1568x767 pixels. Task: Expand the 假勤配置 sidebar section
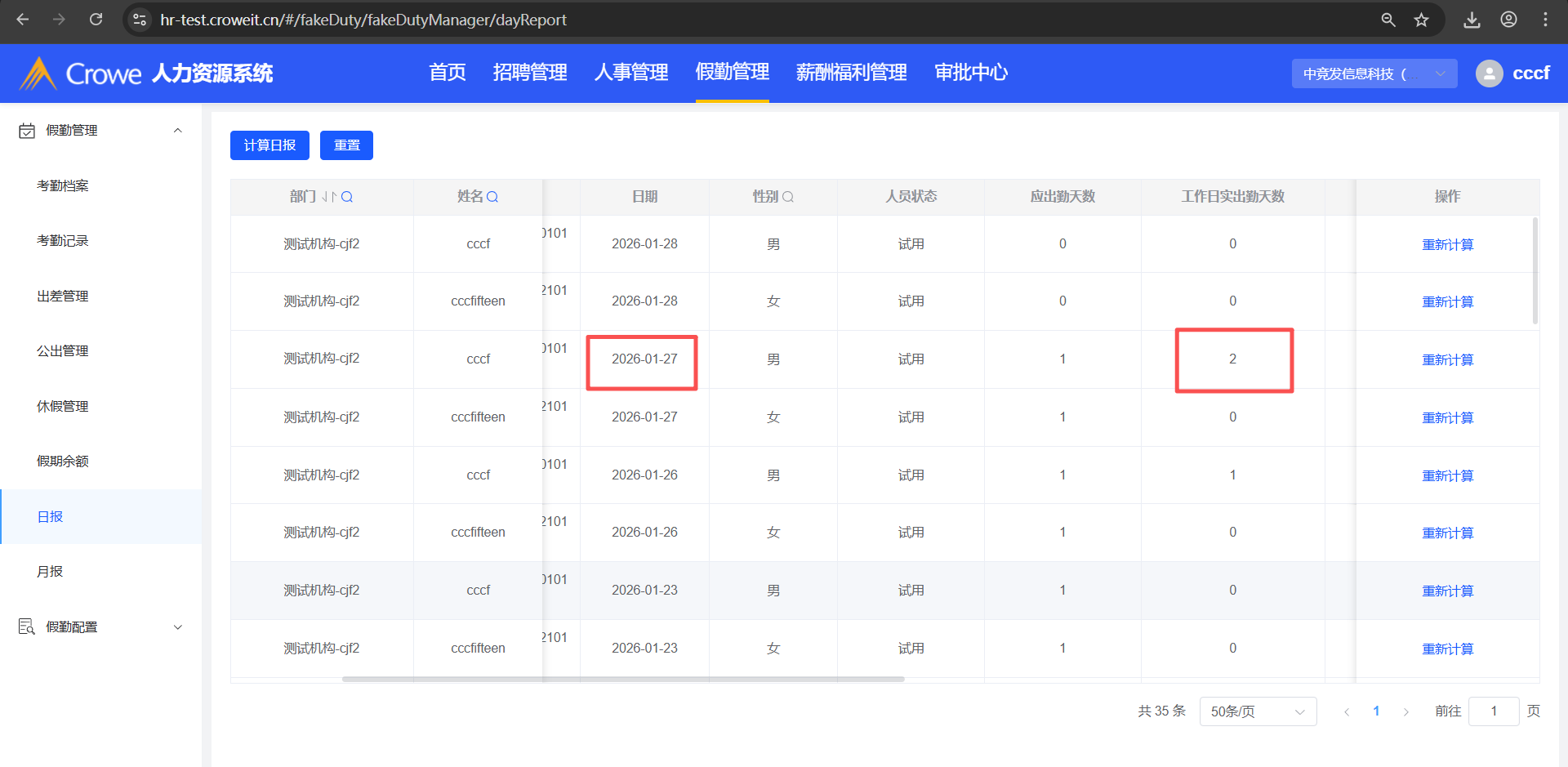point(177,627)
